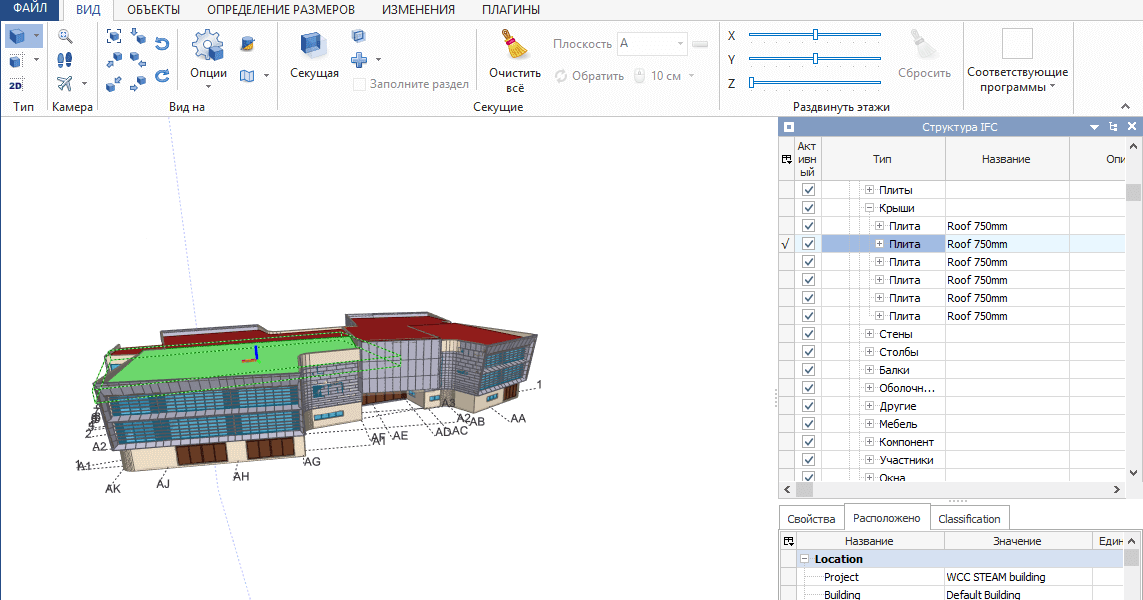Image resolution: width=1143 pixels, height=600 pixels.
Task: Click the rotate view arrow icon in Вид на
Action: [160, 44]
